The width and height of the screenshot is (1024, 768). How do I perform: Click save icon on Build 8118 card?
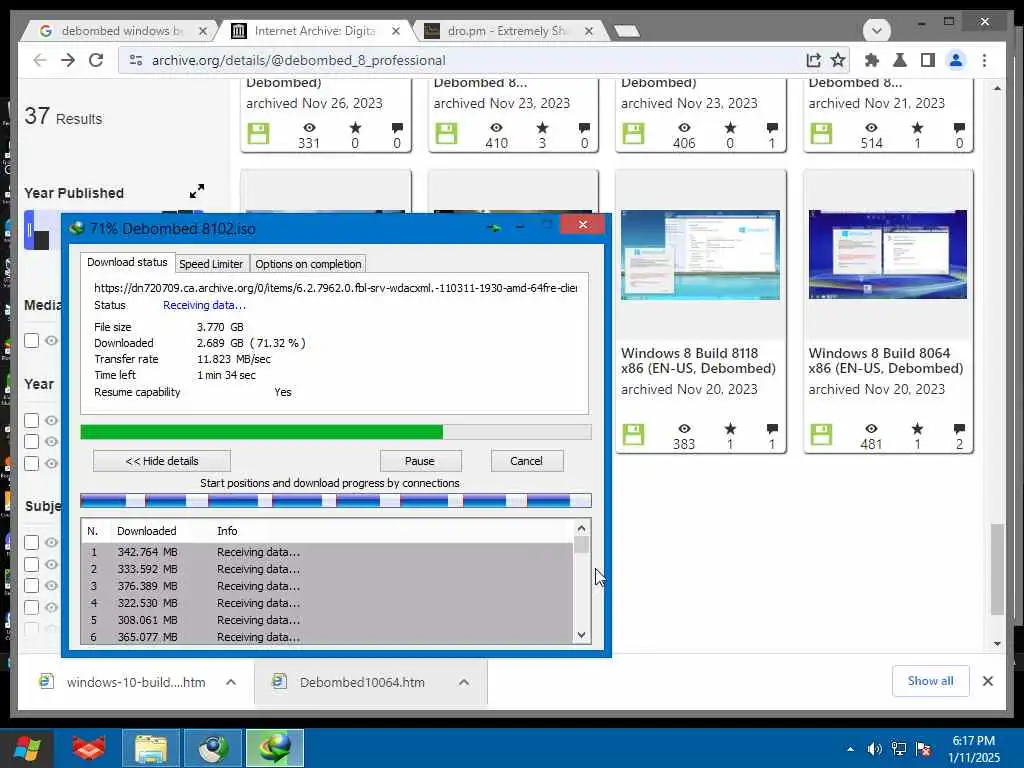pyautogui.click(x=633, y=434)
